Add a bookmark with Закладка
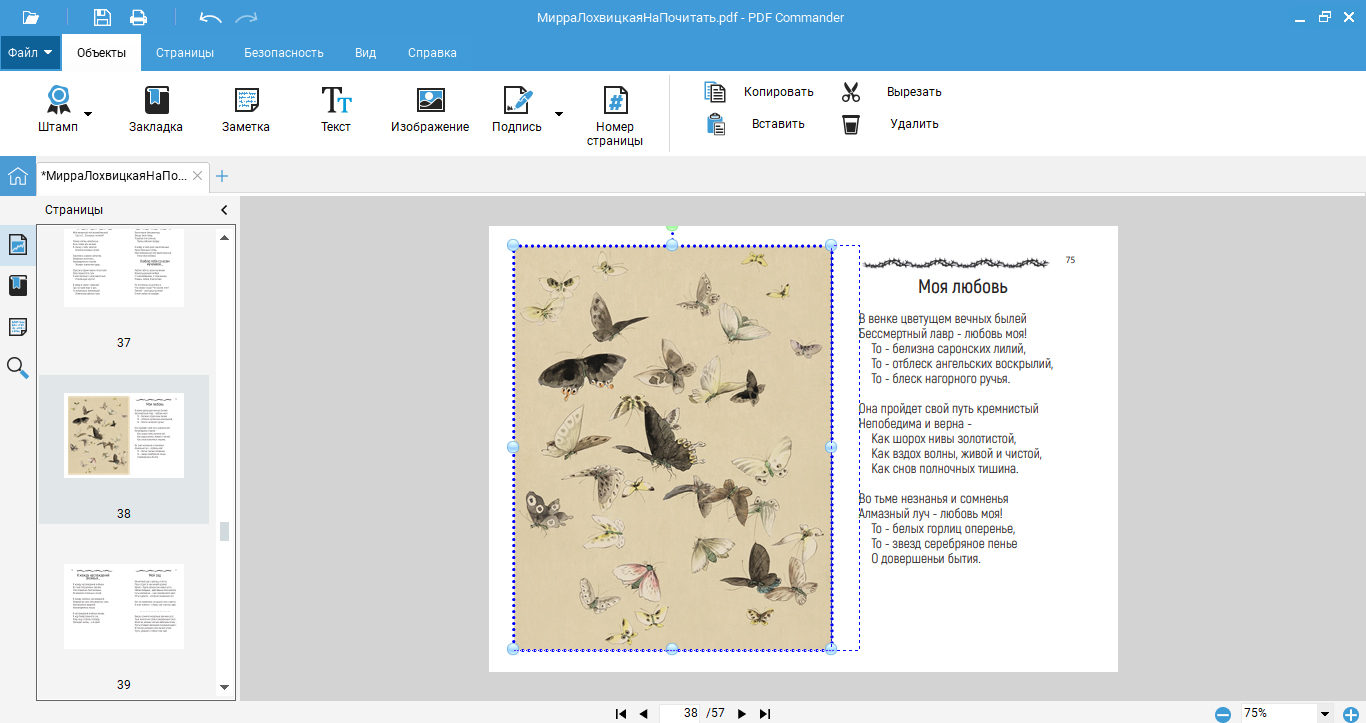Image resolution: width=1366 pixels, height=723 pixels. 156,110
